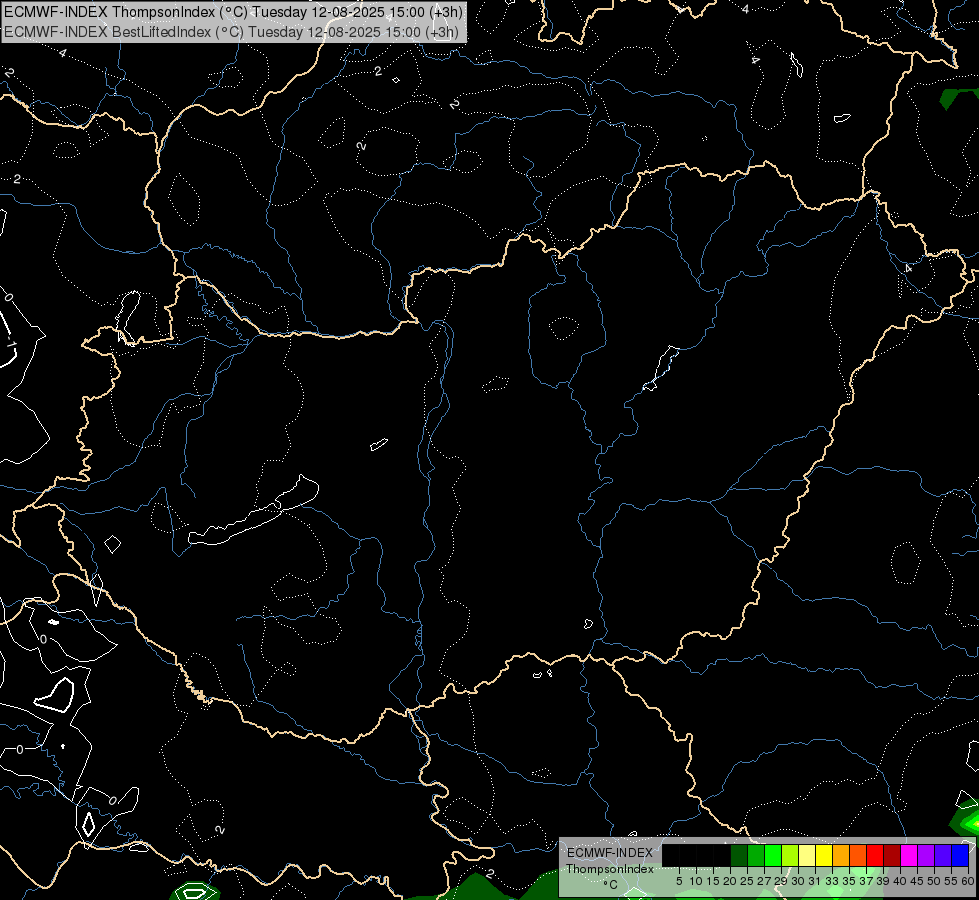The width and height of the screenshot is (979, 900).
Task: Click the legend scale value 10
Action: 696,881
